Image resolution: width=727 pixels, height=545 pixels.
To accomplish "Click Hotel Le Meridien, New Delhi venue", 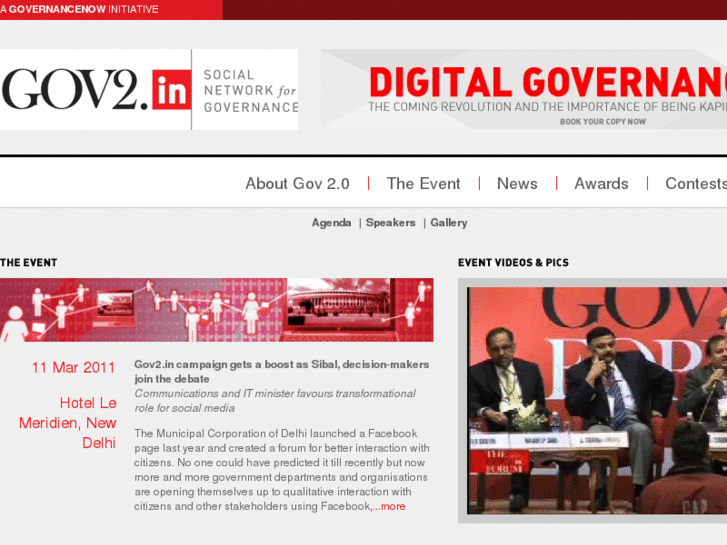I will click(68, 423).
